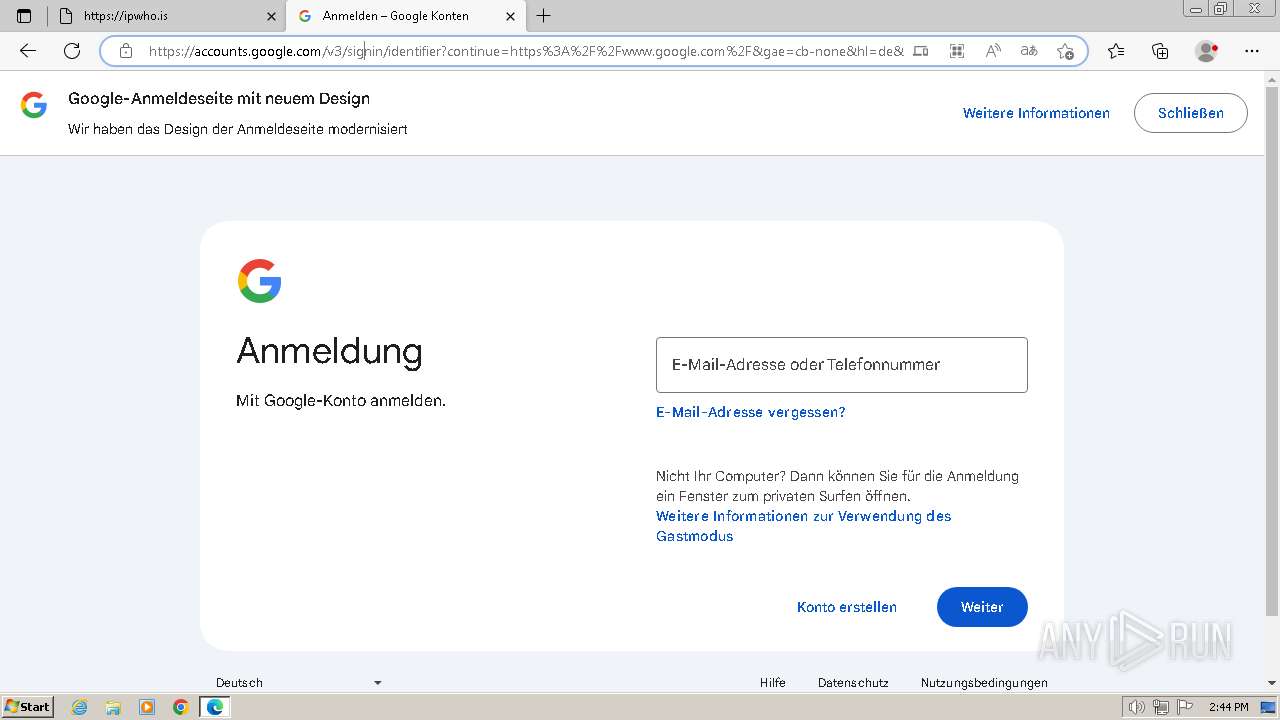The height and width of the screenshot is (720, 1280).
Task: Select Microsoft Edge taskbar icon
Action: click(215, 707)
